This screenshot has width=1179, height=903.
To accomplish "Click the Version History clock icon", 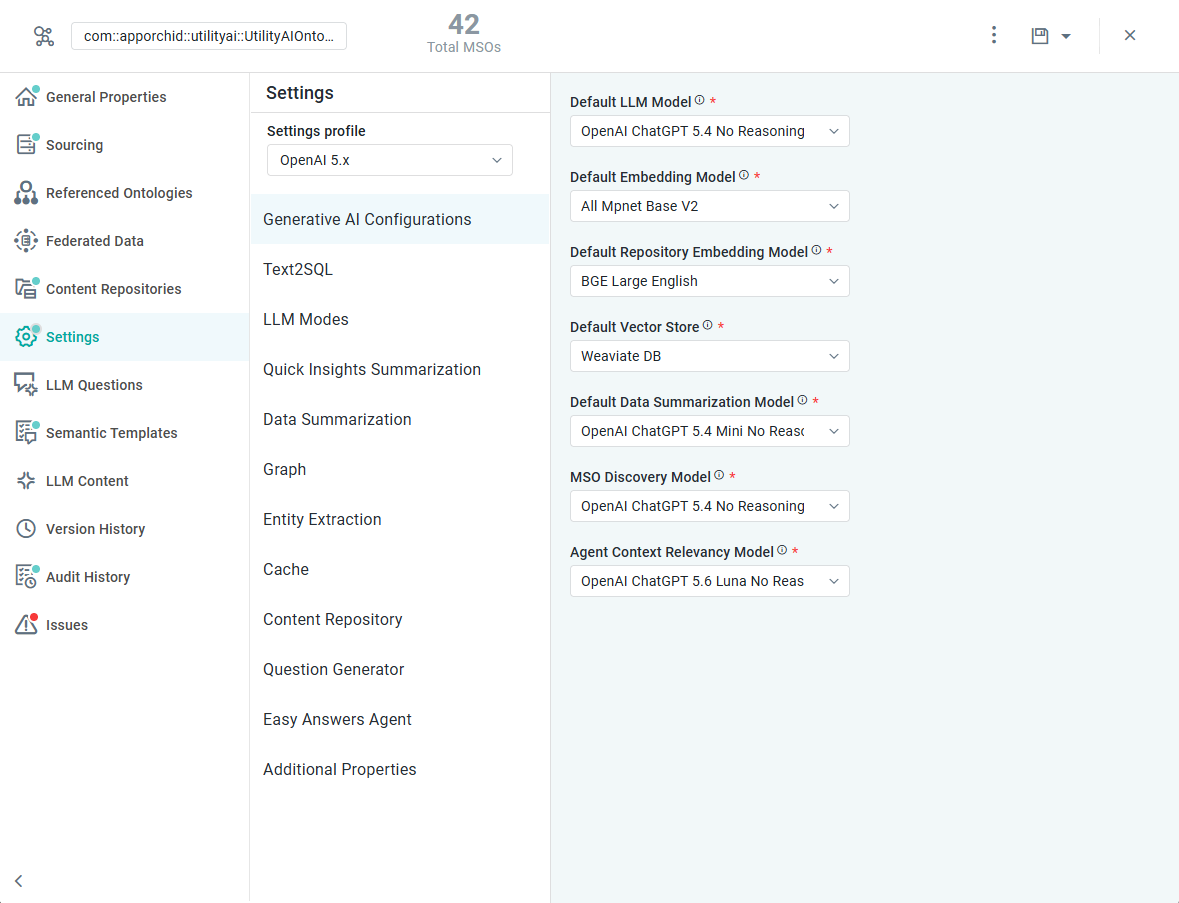I will (x=26, y=529).
